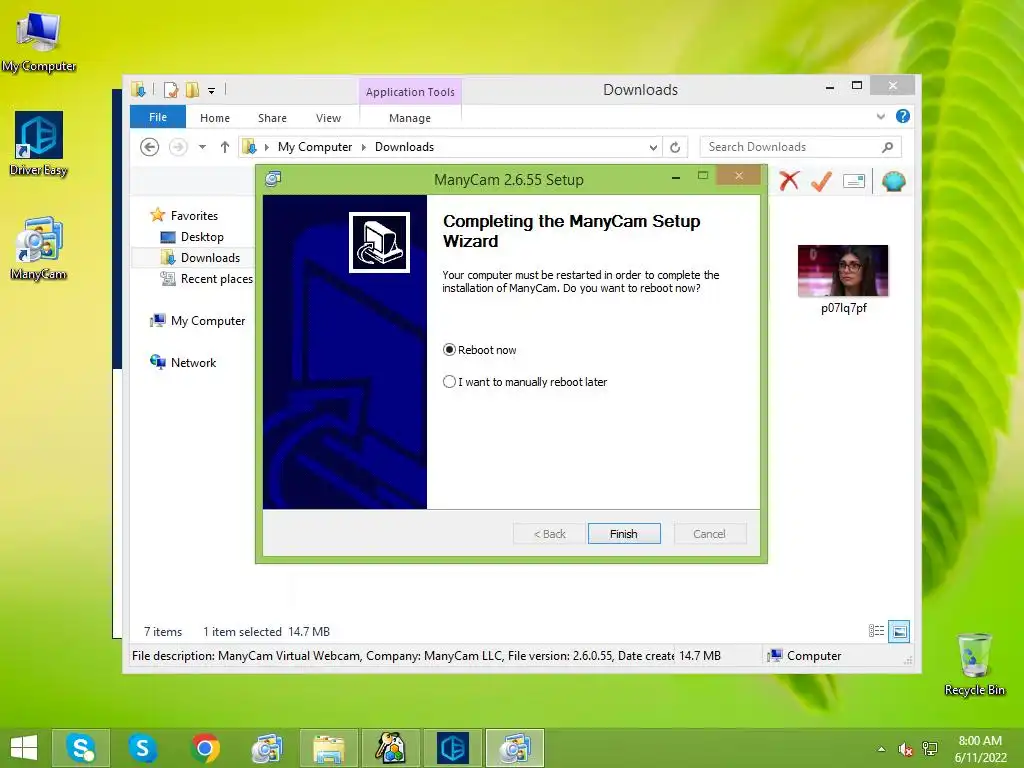Screen dimensions: 1024x768
Task: Open My Computer desktop icon
Action: pyautogui.click(x=39, y=40)
